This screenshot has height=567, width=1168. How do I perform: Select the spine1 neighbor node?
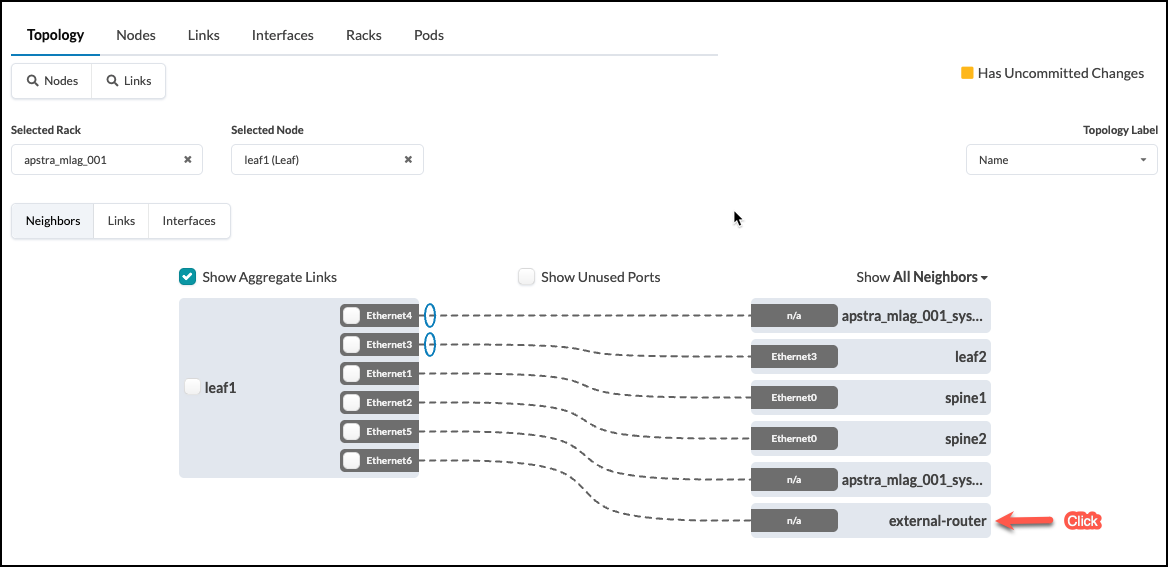pos(965,398)
